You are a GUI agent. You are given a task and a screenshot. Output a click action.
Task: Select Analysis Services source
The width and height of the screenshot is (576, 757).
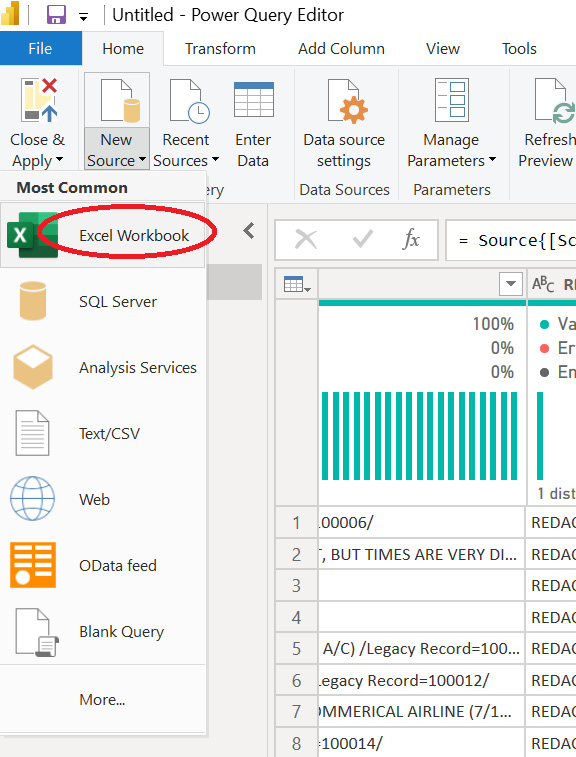[x=102, y=368]
